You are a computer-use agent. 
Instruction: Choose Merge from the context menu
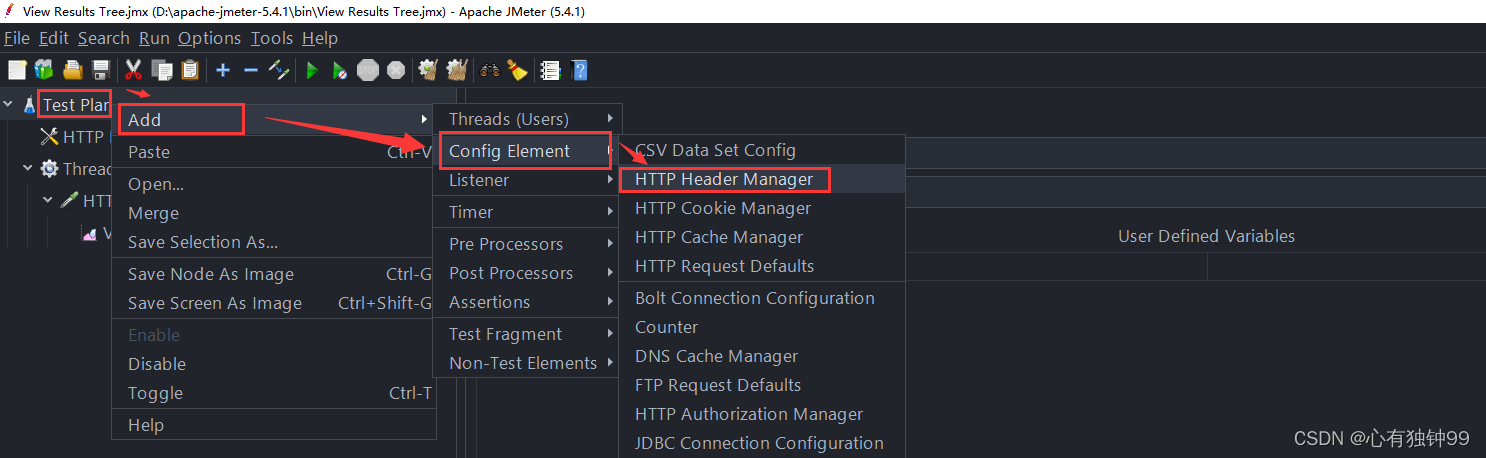pos(274,213)
